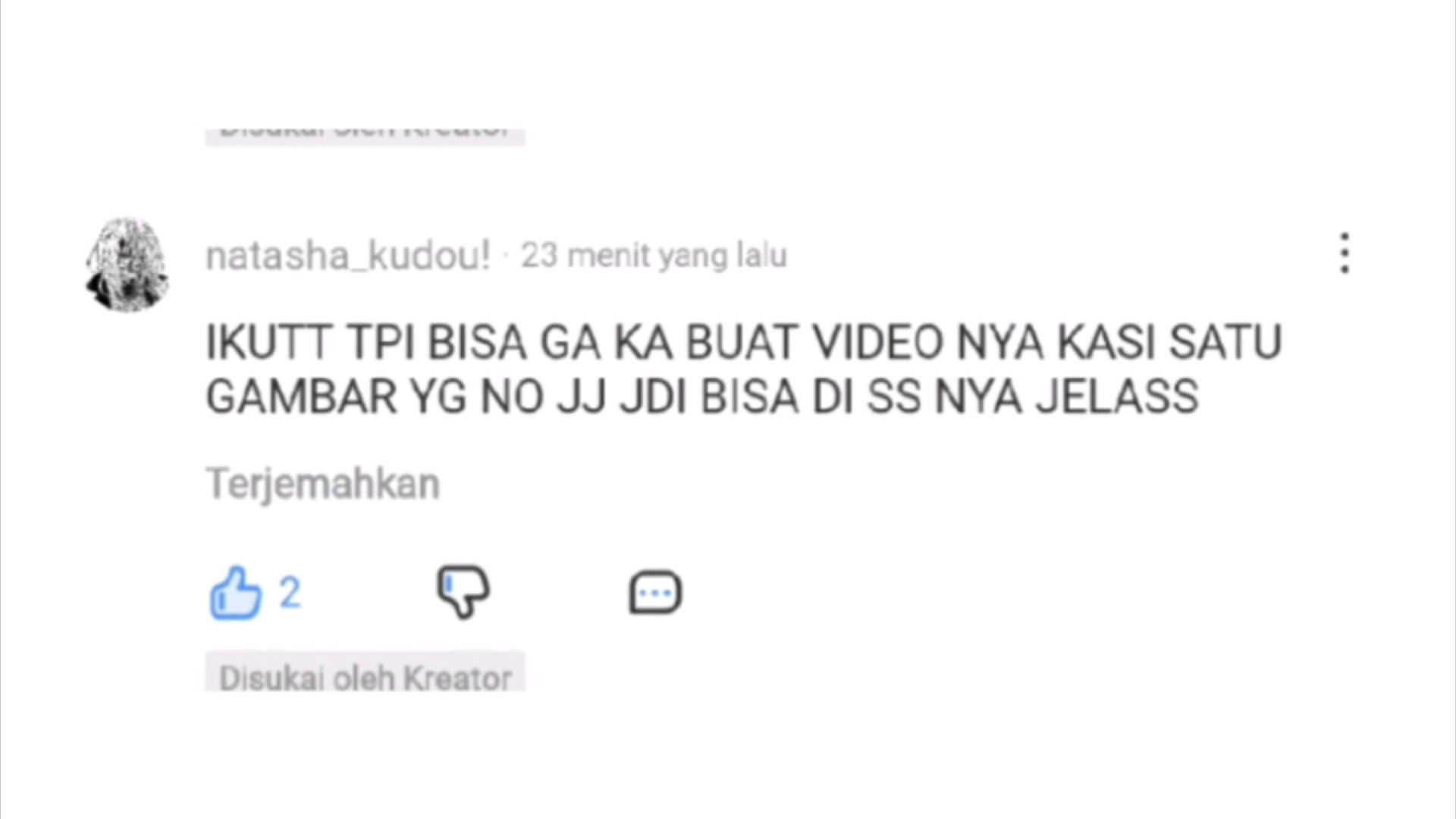The height and width of the screenshot is (819, 1456).
Task: Click the comment's second line starting with GAMBAR
Action: [x=702, y=397]
